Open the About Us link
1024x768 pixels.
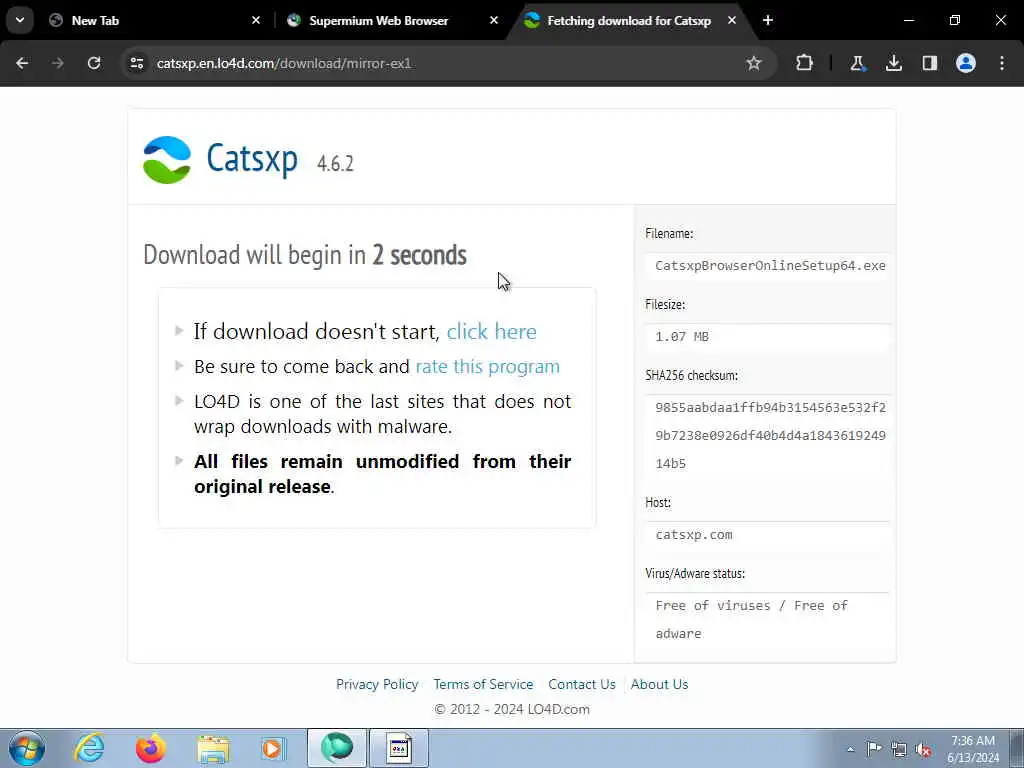point(660,684)
